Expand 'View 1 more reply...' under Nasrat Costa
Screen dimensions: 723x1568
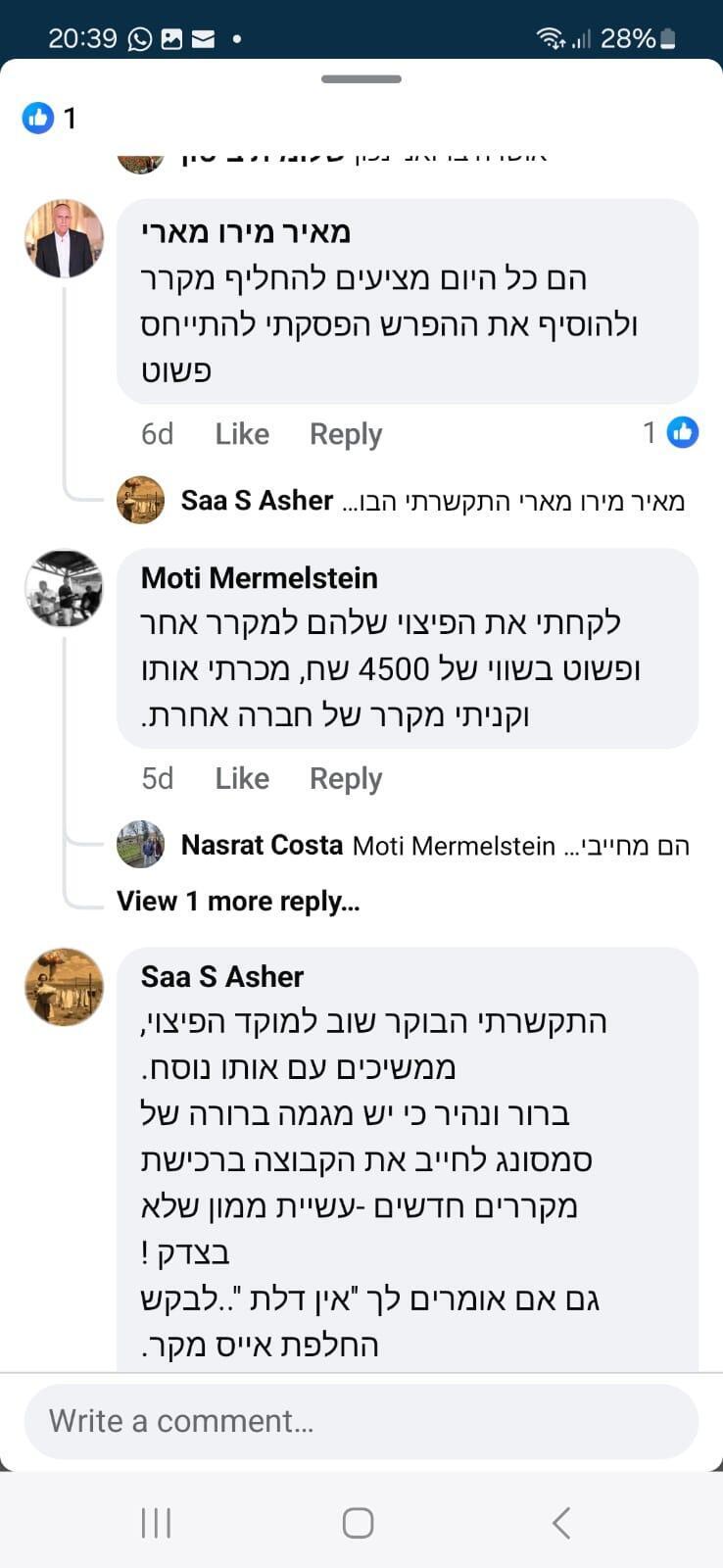(x=238, y=901)
